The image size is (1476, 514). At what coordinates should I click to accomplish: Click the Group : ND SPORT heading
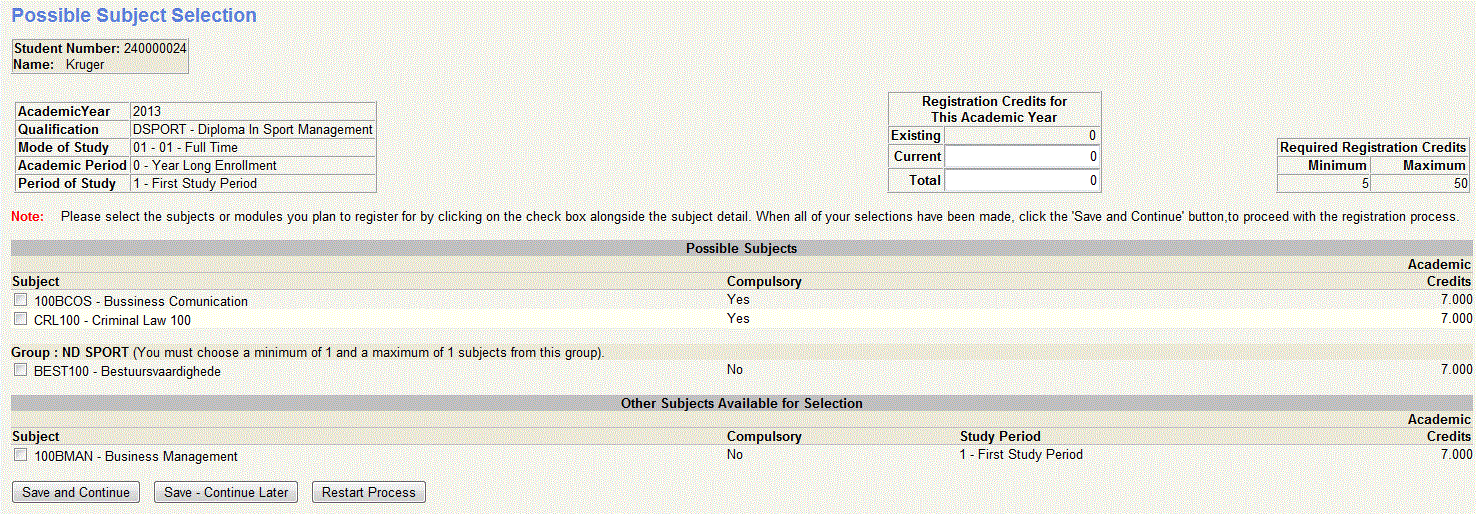coord(70,353)
